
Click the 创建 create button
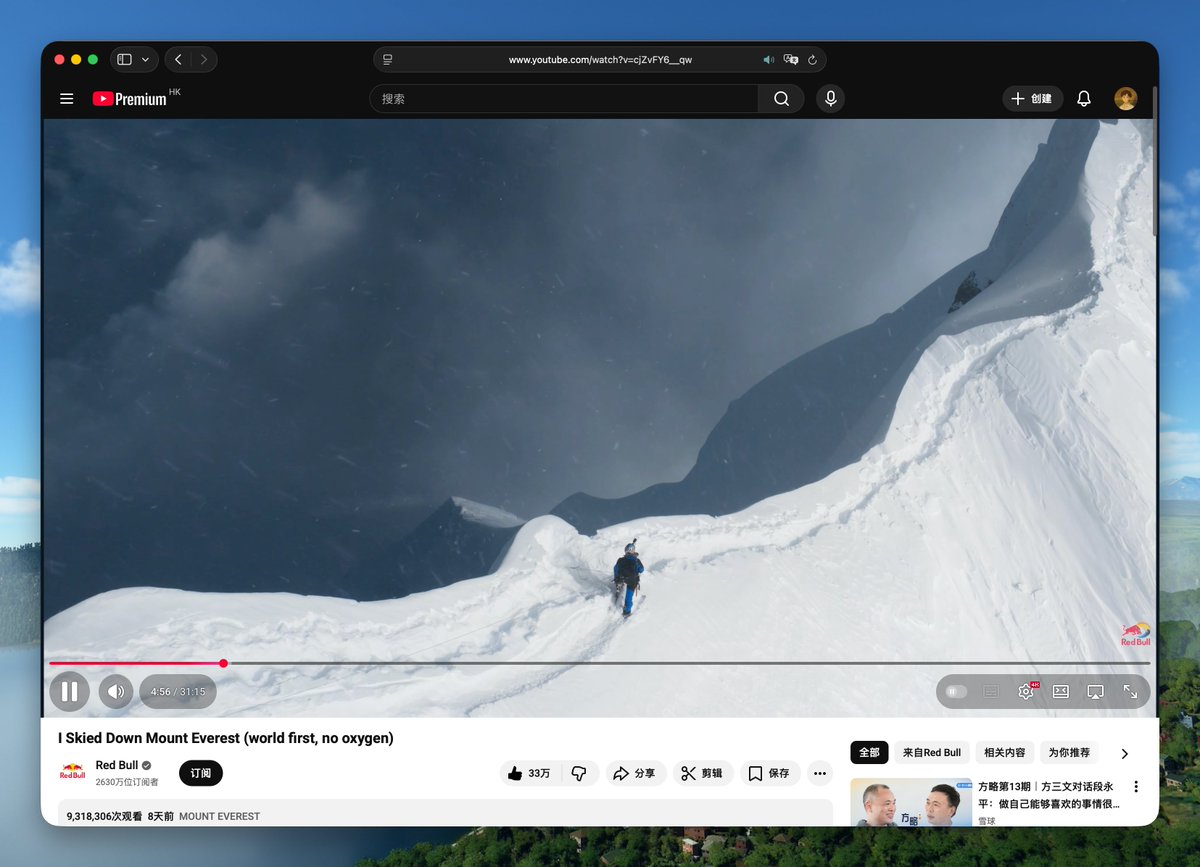[1032, 99]
